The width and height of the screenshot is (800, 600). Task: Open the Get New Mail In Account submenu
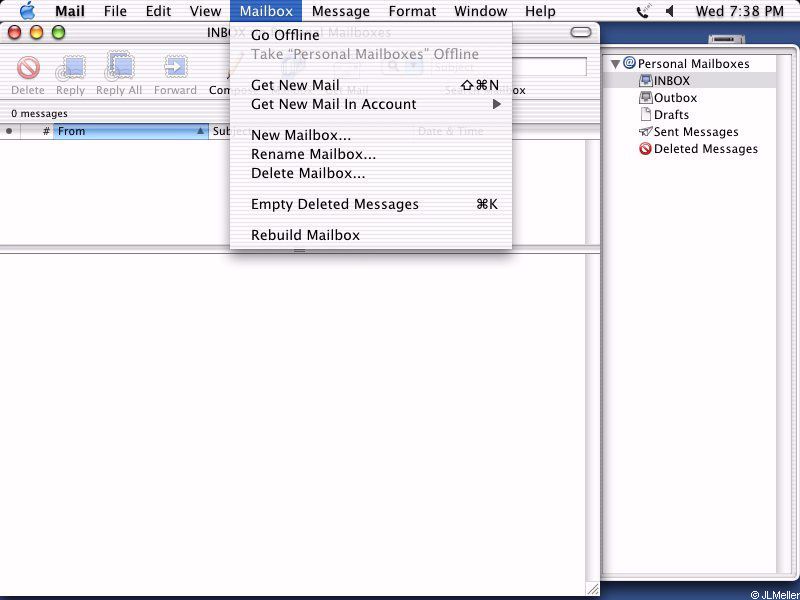click(x=371, y=105)
